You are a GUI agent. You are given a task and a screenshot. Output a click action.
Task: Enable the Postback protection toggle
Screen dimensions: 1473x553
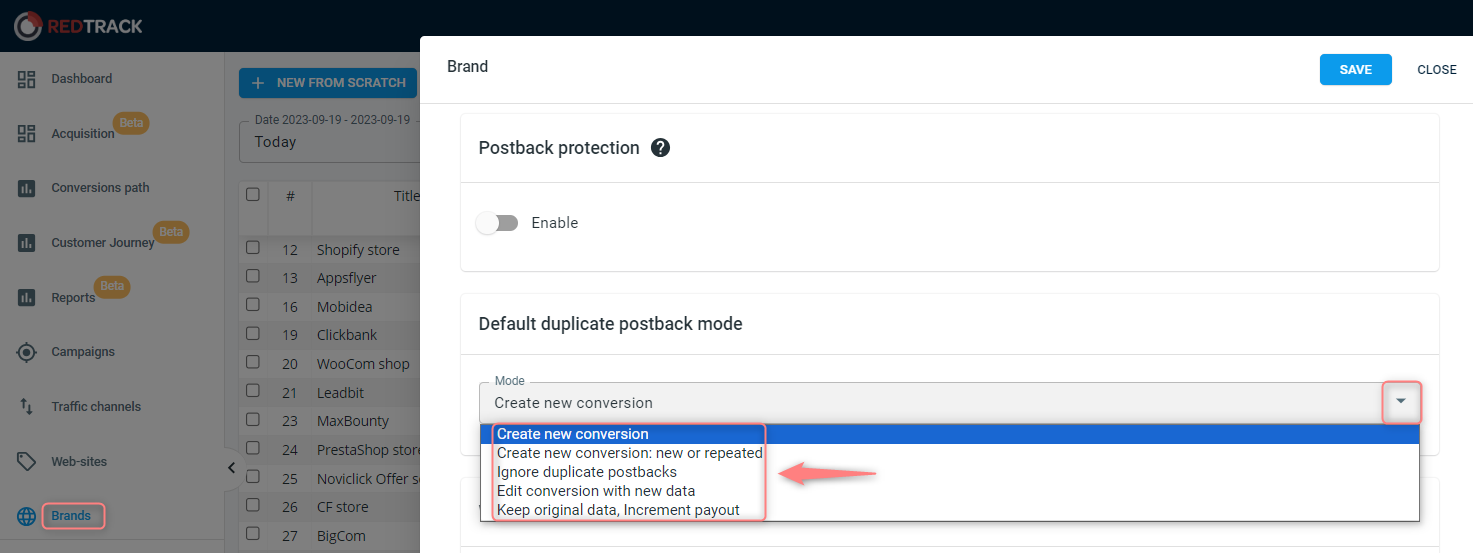497,223
